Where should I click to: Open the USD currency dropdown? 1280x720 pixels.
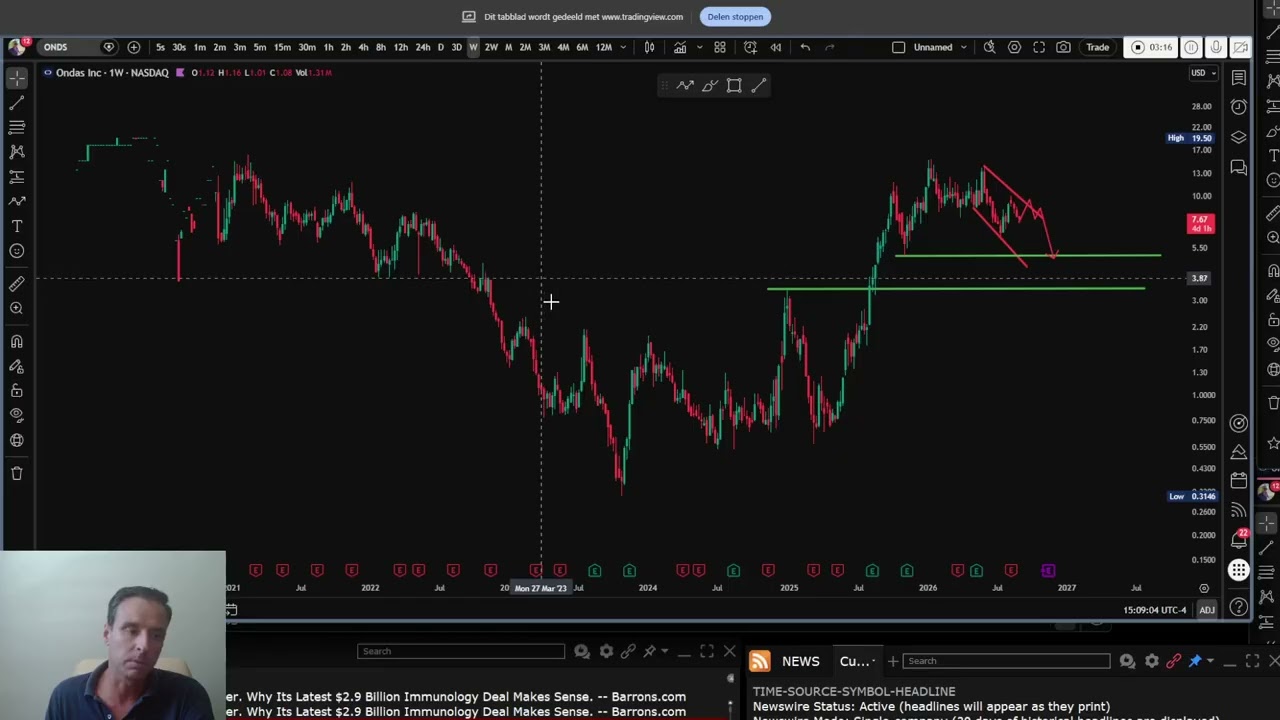click(1202, 73)
